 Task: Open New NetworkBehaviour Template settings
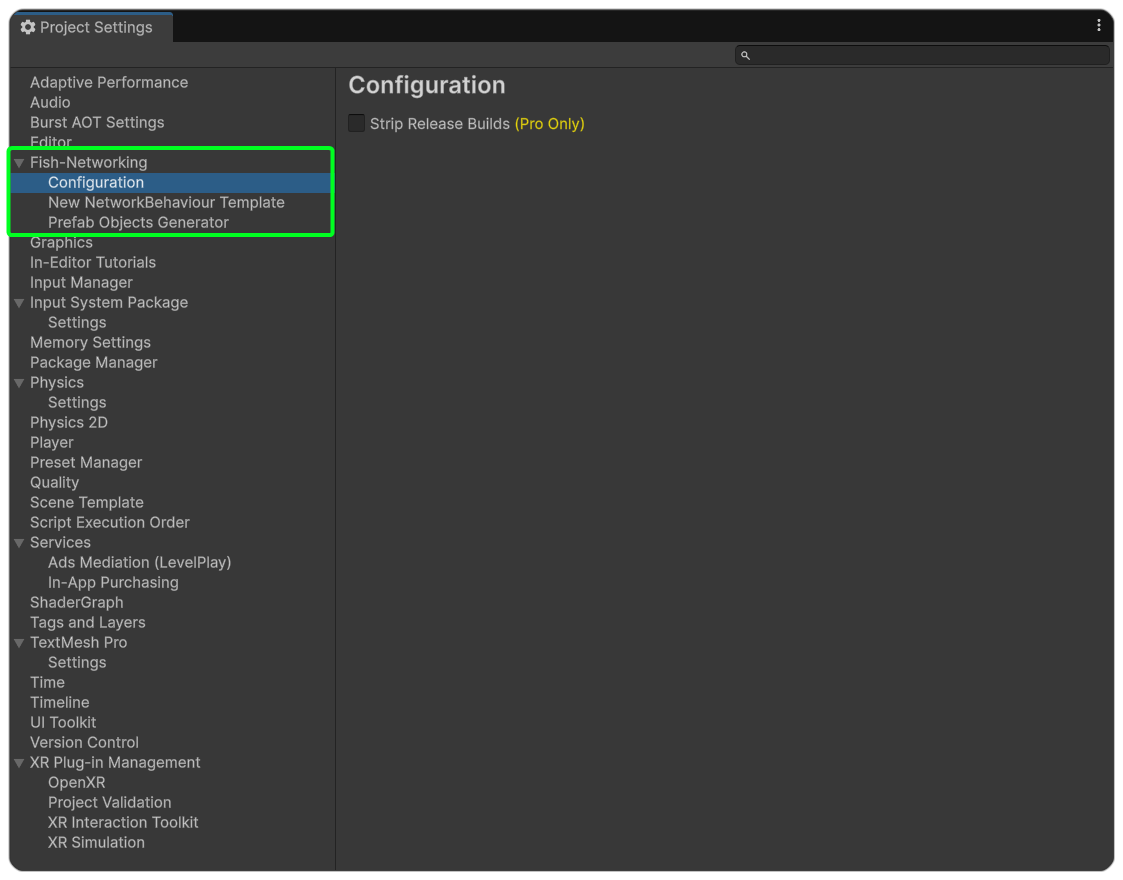pos(166,202)
